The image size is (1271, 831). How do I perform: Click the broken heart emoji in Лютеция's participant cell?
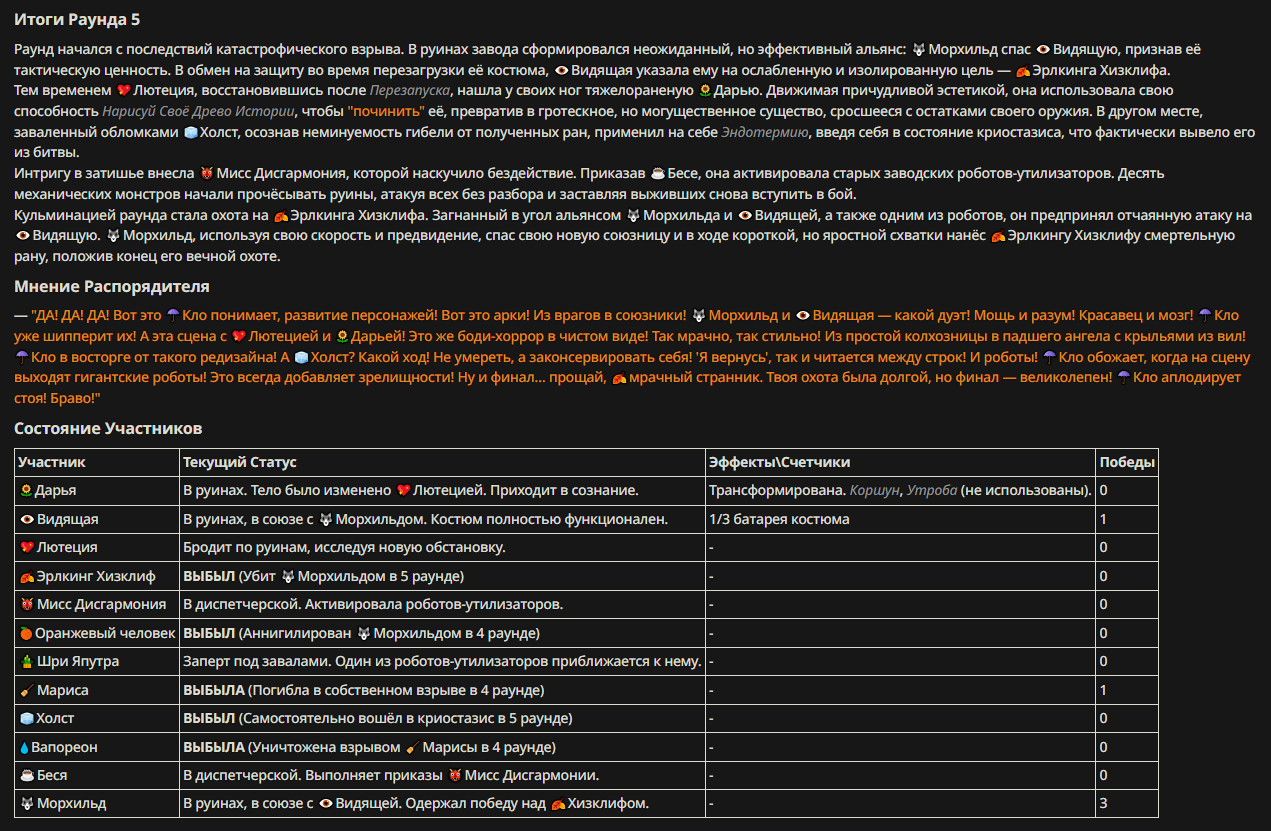point(26,548)
